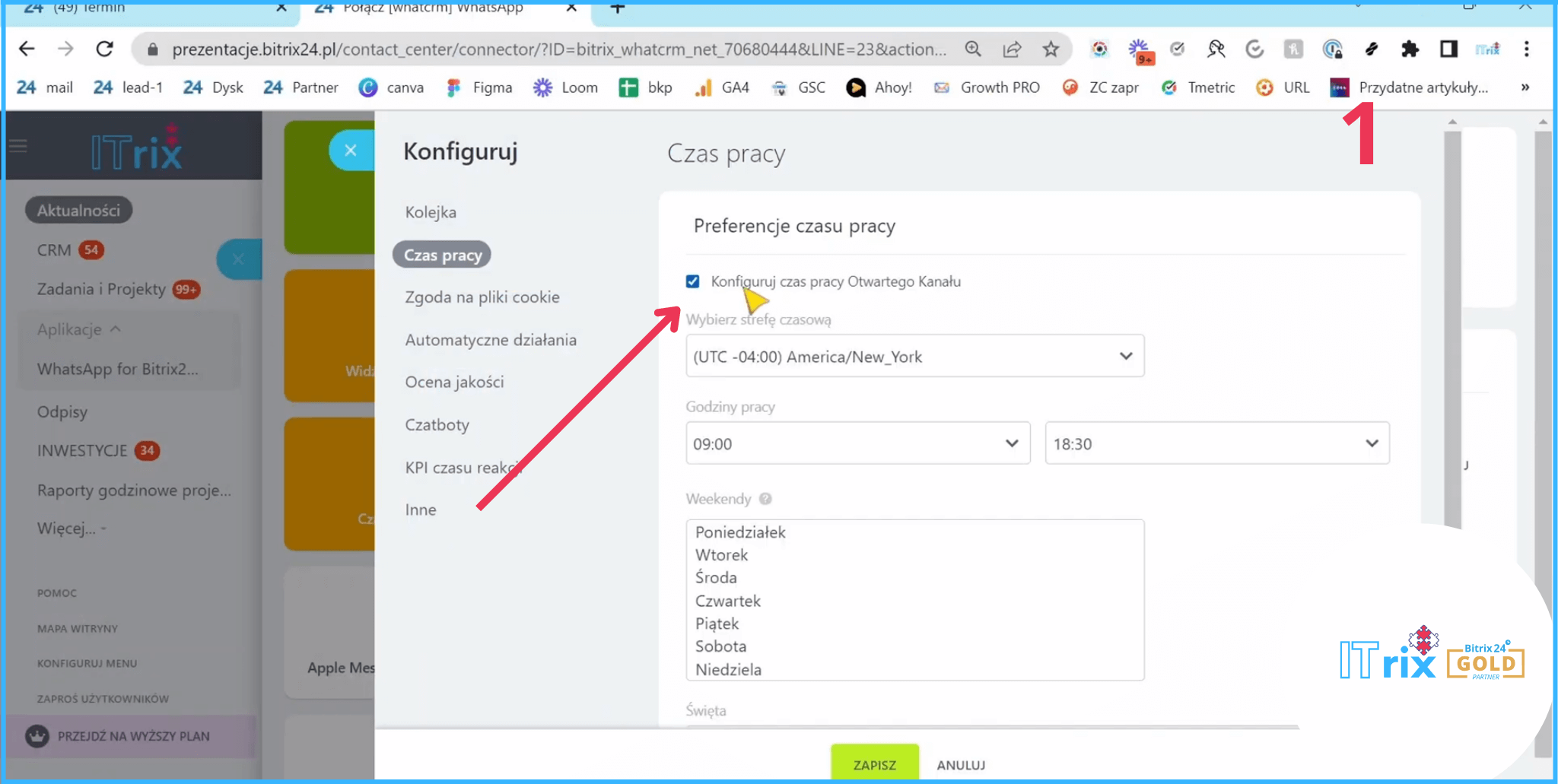Bookmark this page with the star icon

pos(1051,49)
